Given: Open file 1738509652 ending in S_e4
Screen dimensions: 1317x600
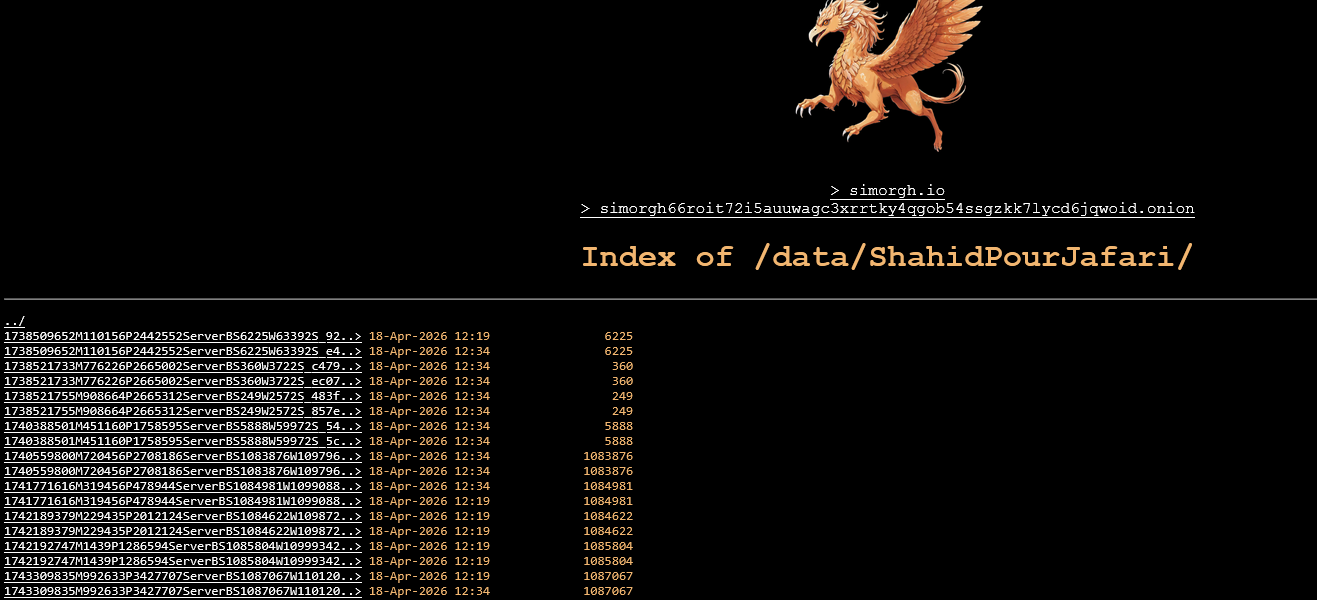Looking at the screenshot, I should [182, 352].
